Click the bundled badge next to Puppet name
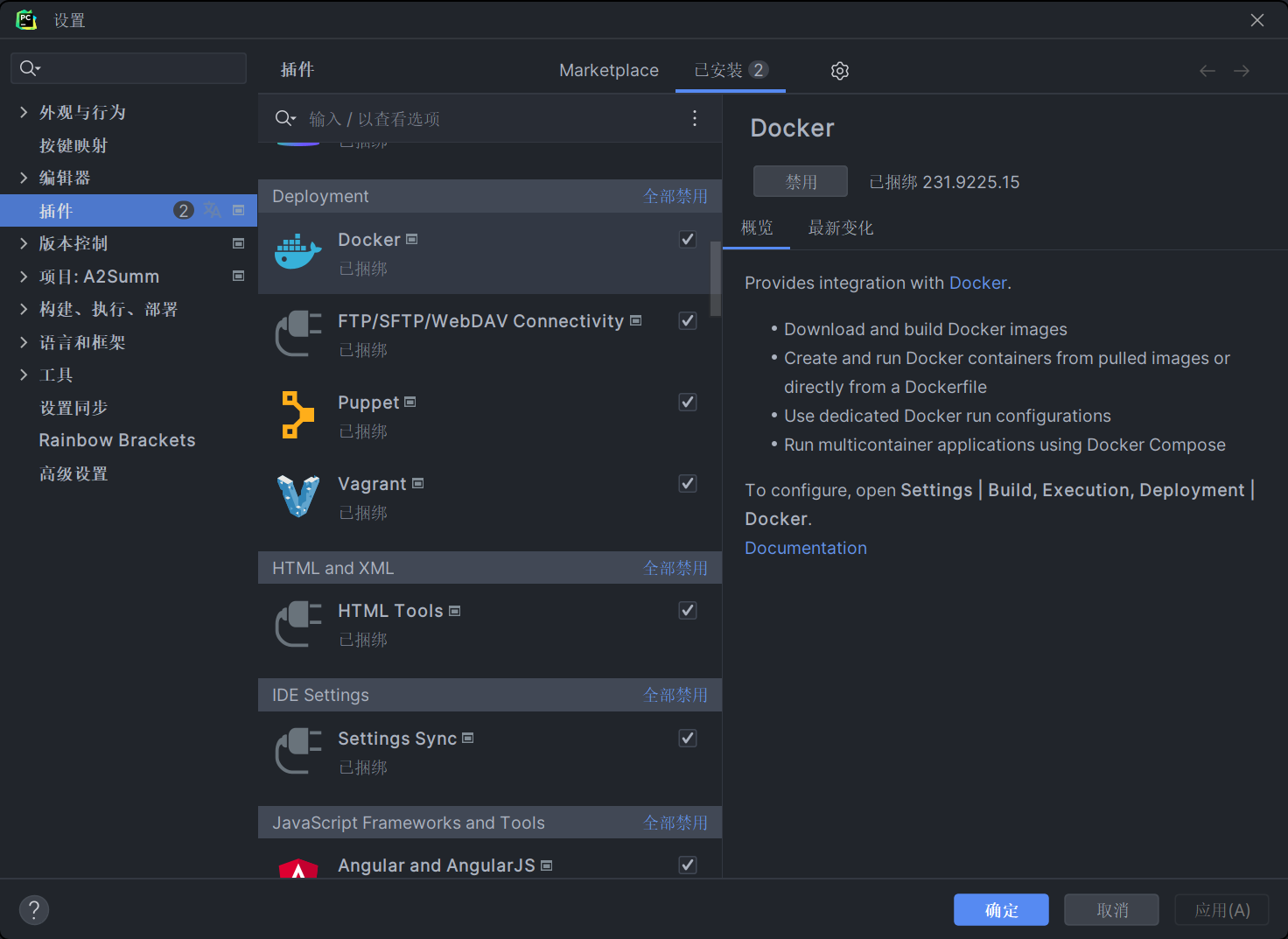This screenshot has width=1288, height=939. (x=410, y=402)
